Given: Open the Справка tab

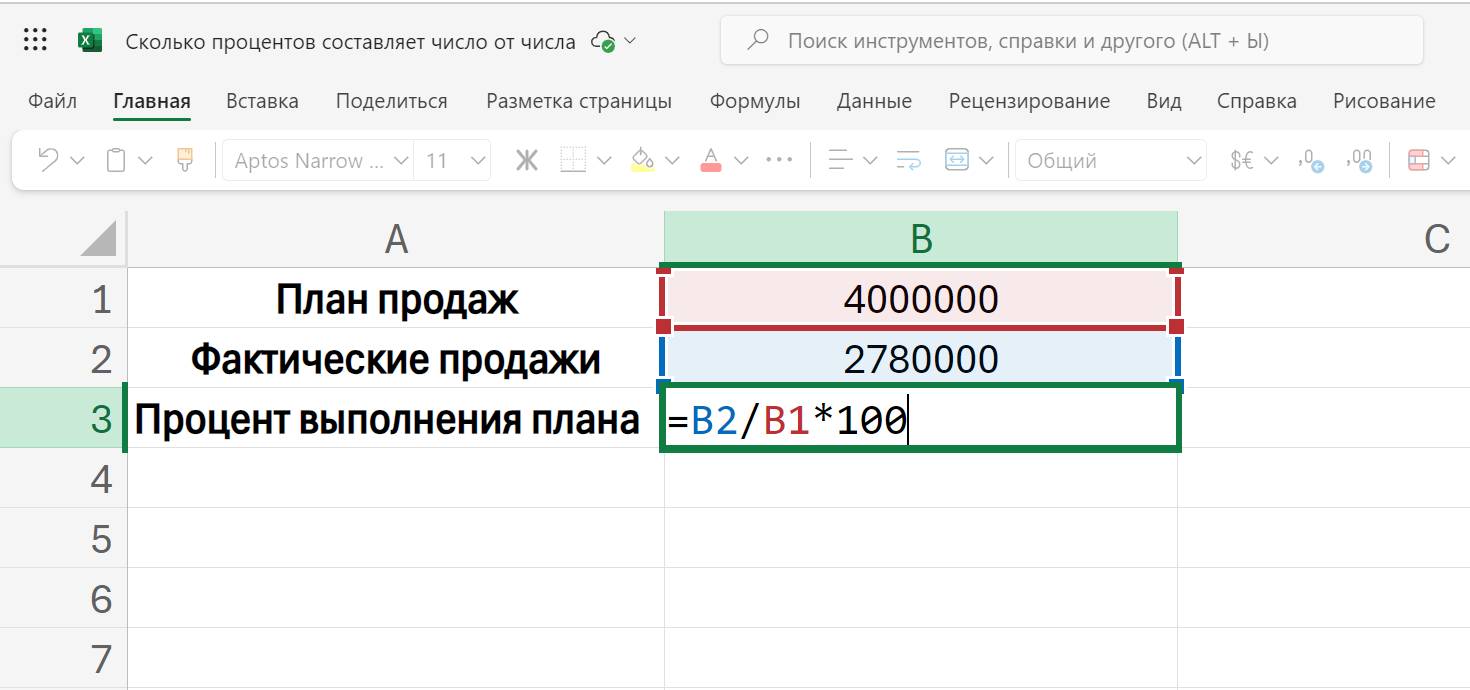Looking at the screenshot, I should click(1257, 101).
